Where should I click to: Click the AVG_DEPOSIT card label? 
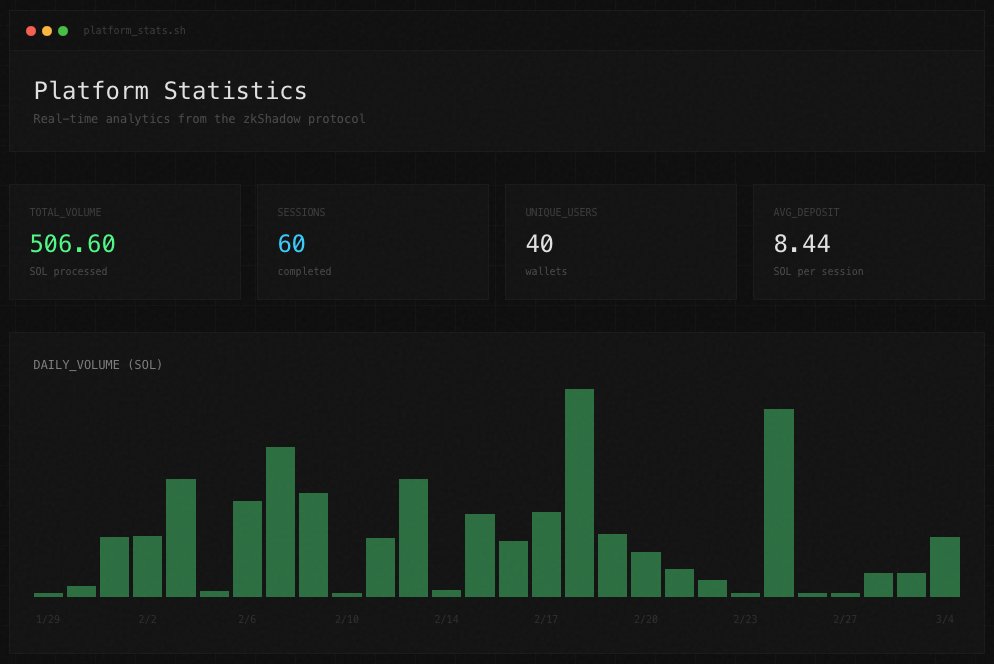[x=806, y=212]
